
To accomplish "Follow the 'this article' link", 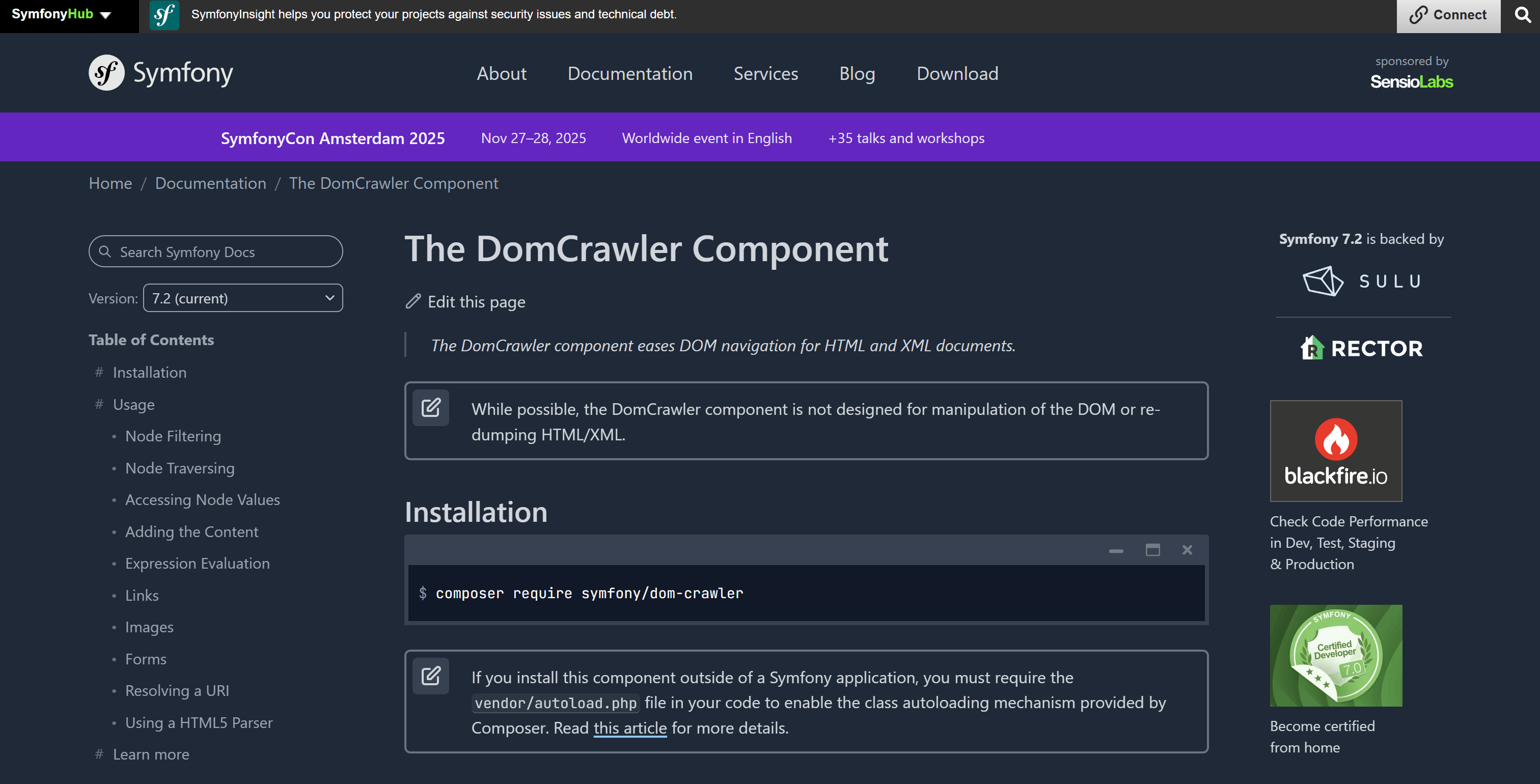I will point(629,728).
